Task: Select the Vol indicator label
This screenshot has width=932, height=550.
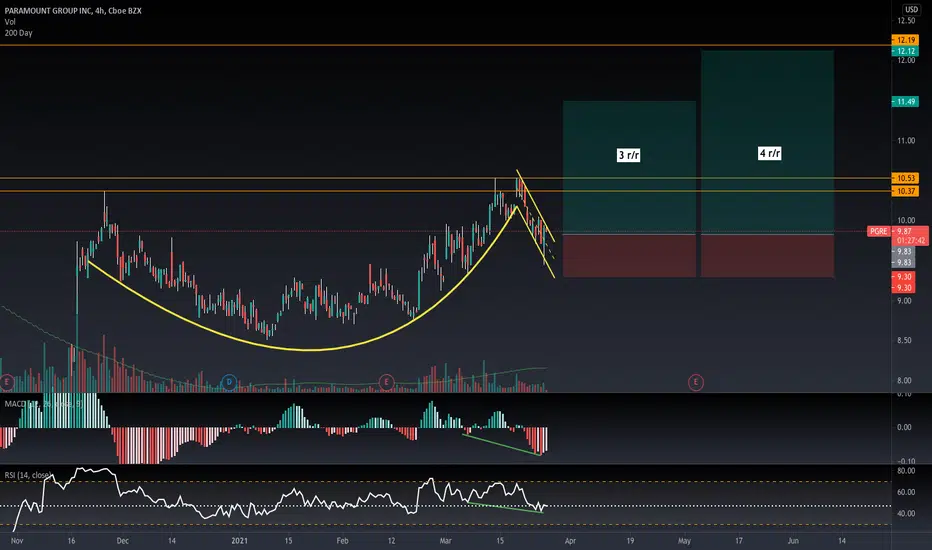Action: pos(10,22)
